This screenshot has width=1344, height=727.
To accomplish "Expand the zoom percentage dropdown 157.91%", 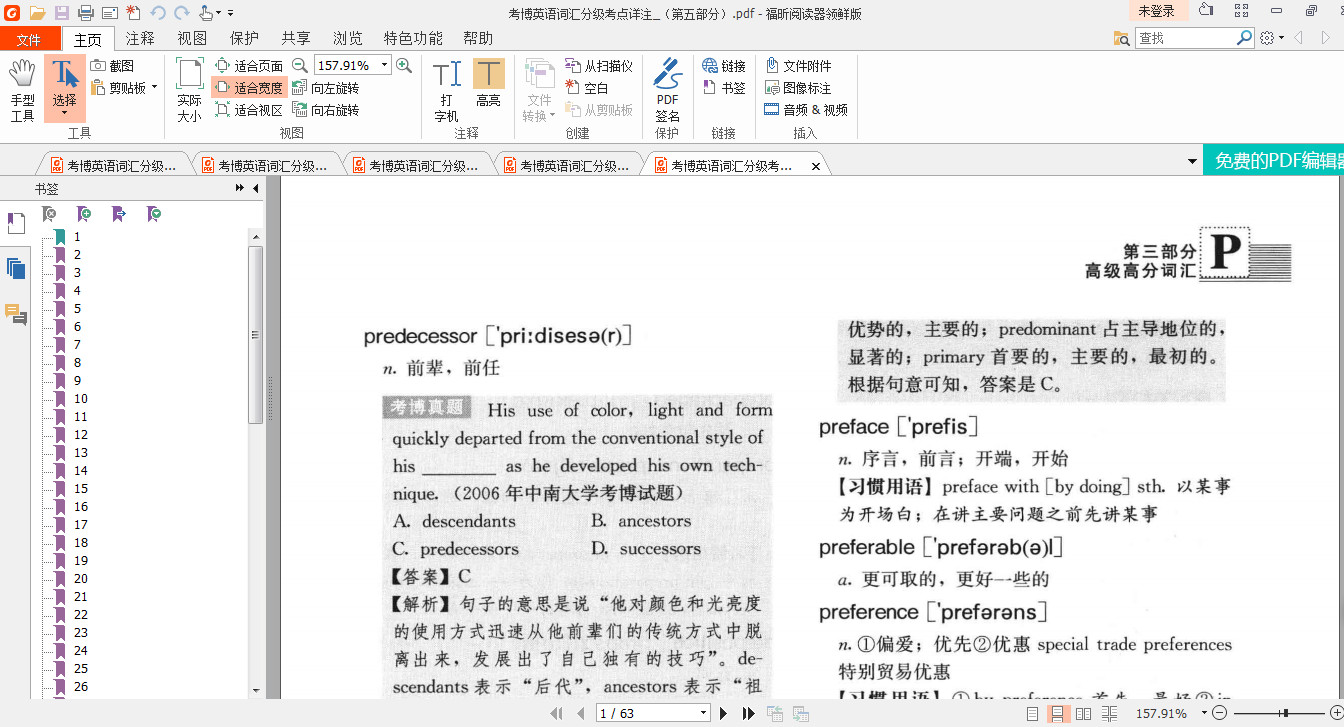I will (385, 65).
